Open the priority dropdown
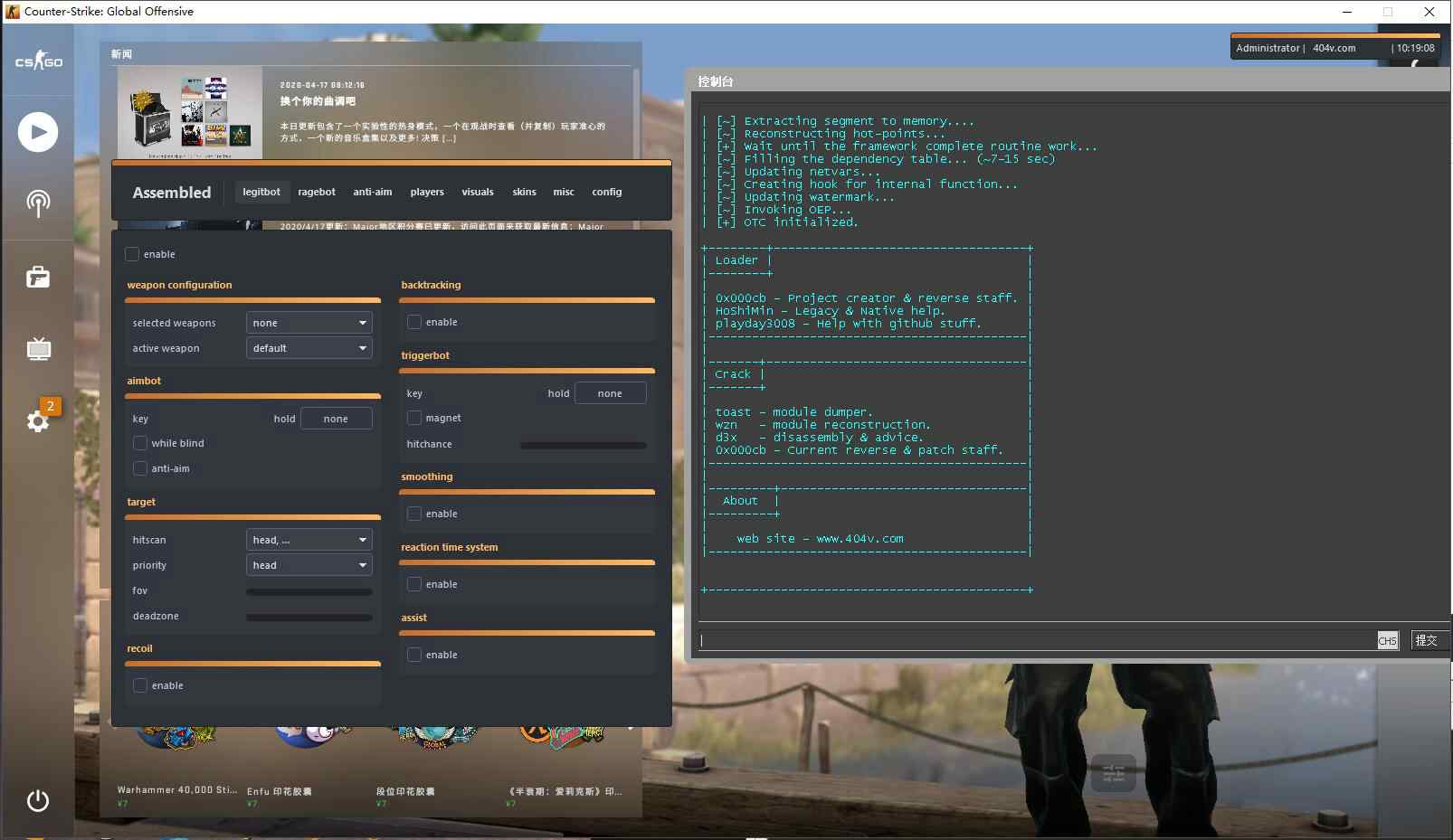 tap(309, 565)
